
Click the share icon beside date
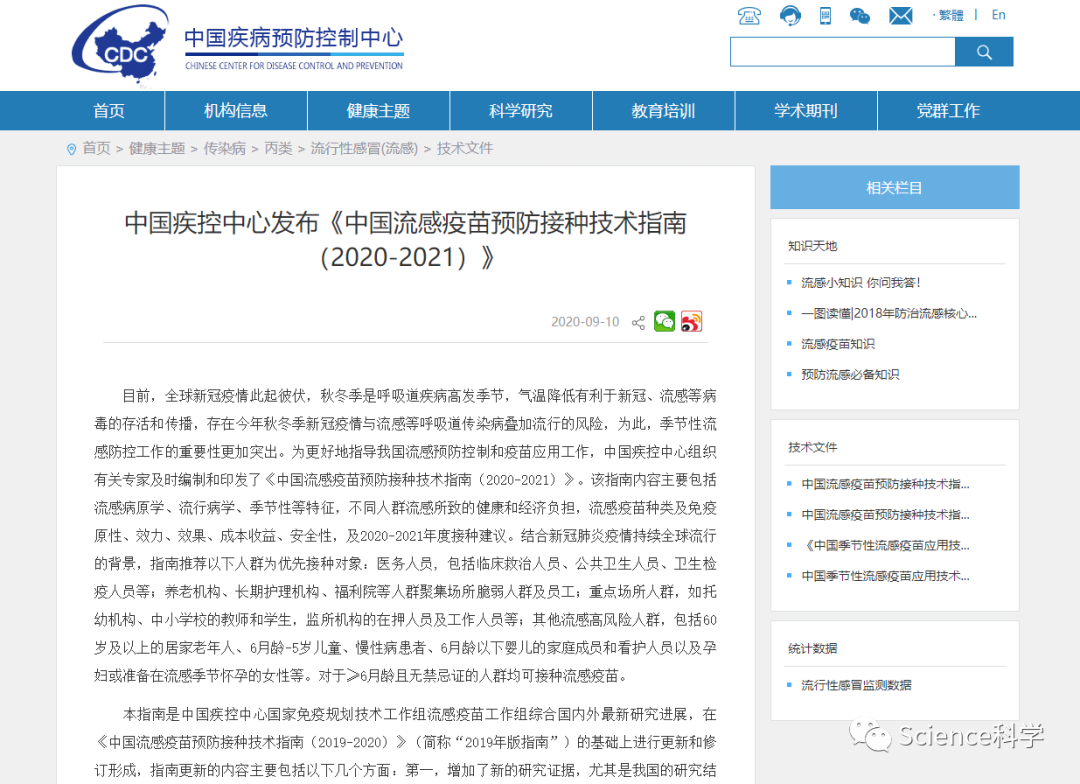[638, 322]
